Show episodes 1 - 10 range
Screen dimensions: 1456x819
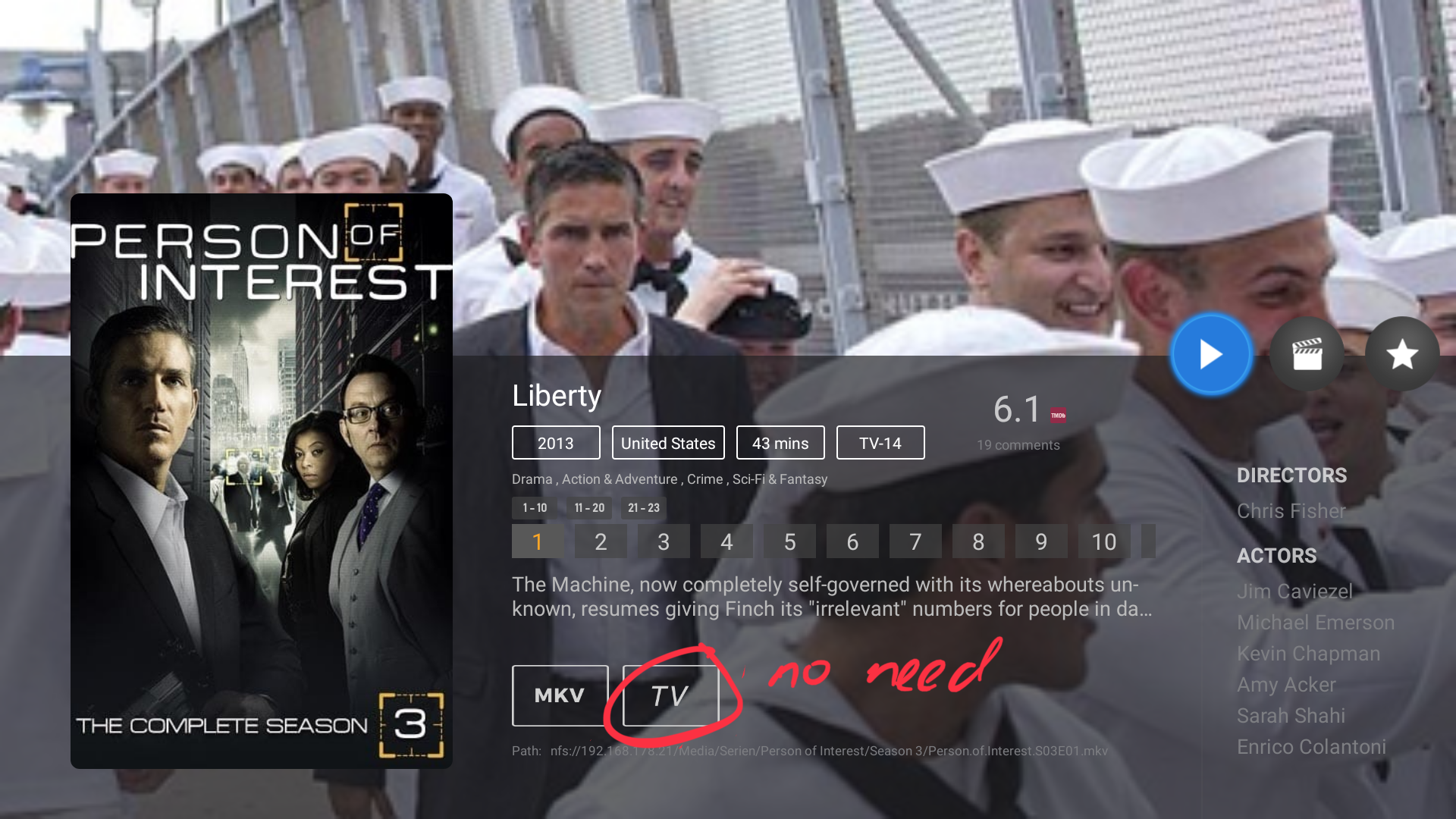point(535,508)
